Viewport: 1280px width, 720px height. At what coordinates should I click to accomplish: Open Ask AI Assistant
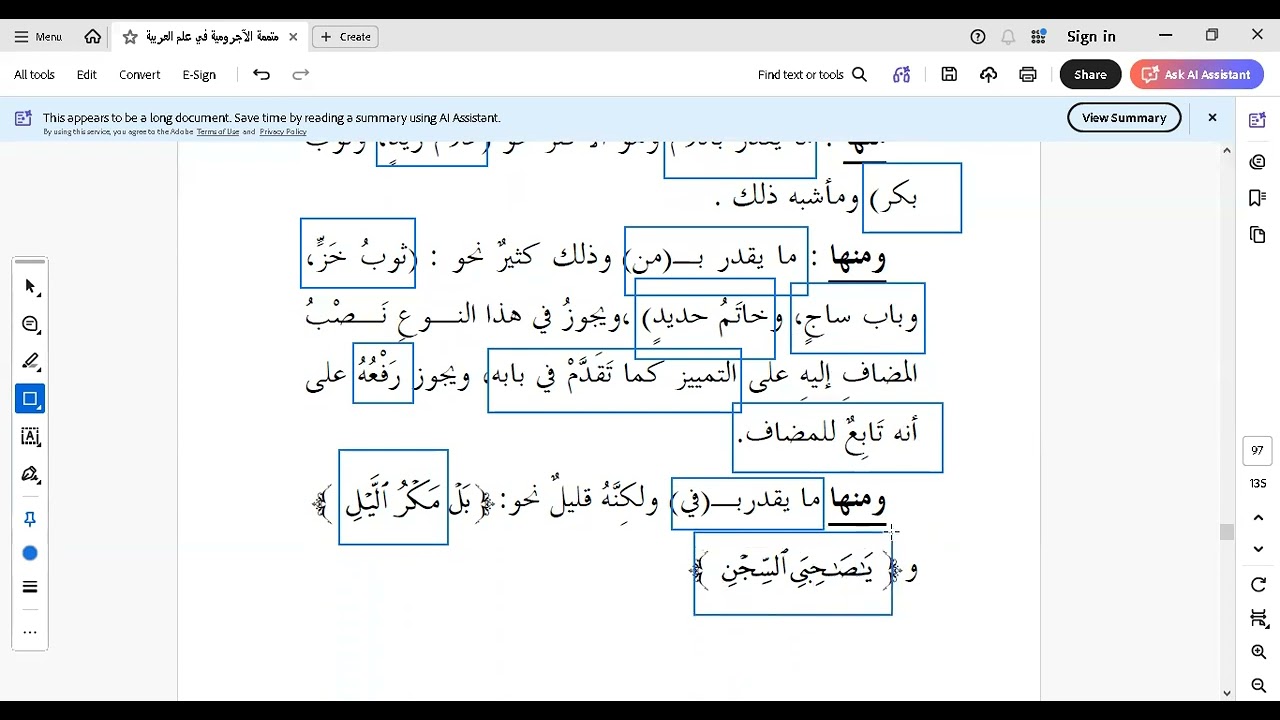1197,75
